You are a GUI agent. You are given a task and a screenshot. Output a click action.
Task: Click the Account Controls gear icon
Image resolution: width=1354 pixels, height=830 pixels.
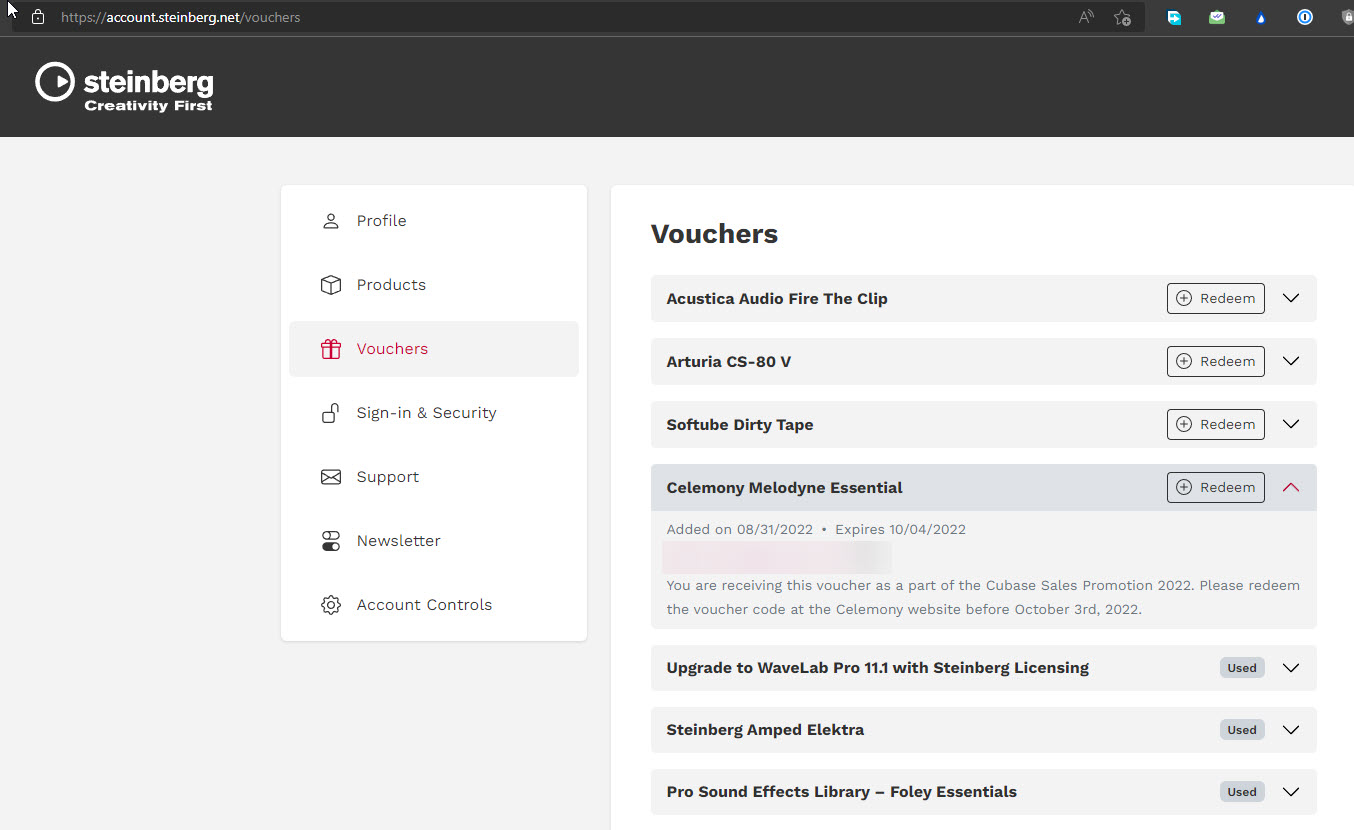tap(331, 605)
